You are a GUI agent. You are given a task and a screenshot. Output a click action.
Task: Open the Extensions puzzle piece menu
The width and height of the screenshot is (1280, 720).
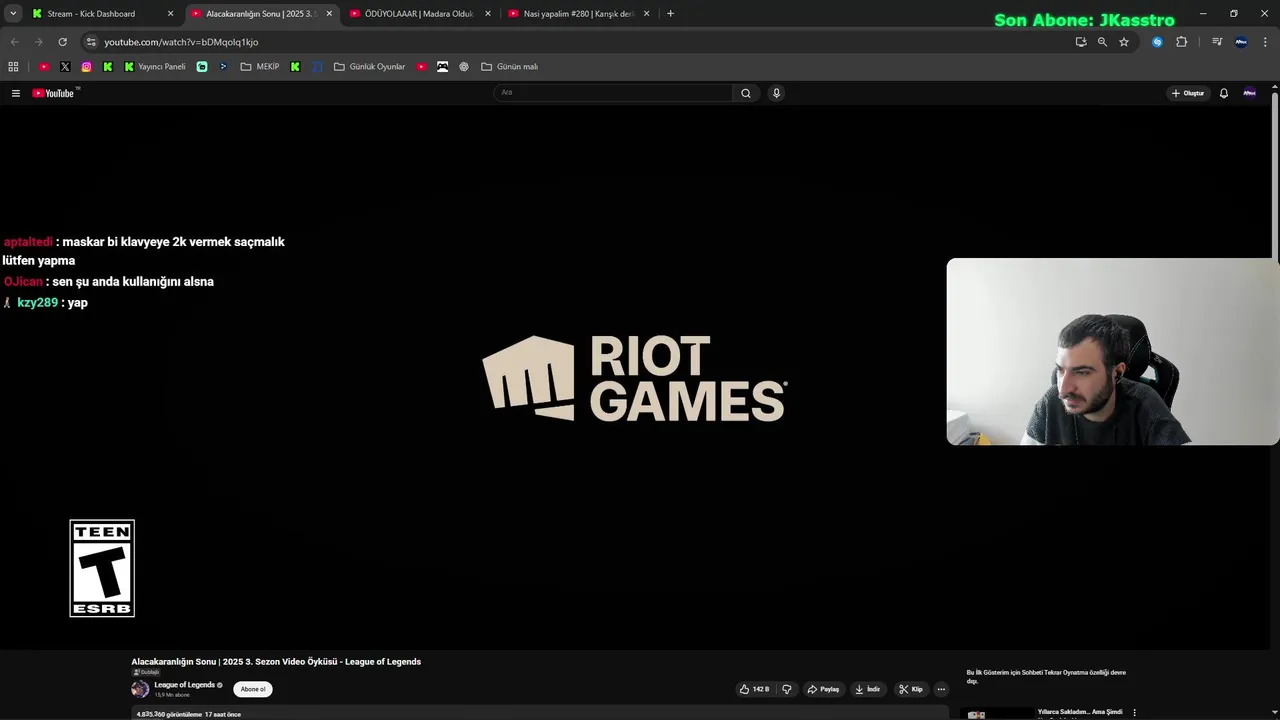tap(1181, 42)
